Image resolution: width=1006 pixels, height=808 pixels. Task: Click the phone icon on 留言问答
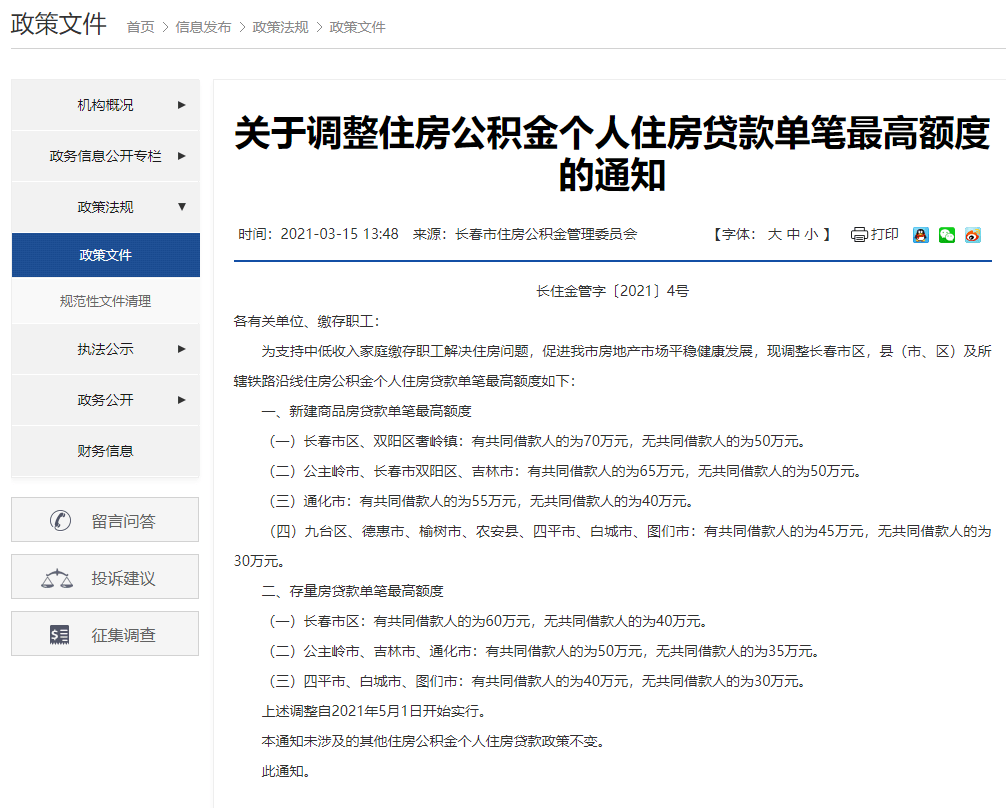click(x=60, y=520)
